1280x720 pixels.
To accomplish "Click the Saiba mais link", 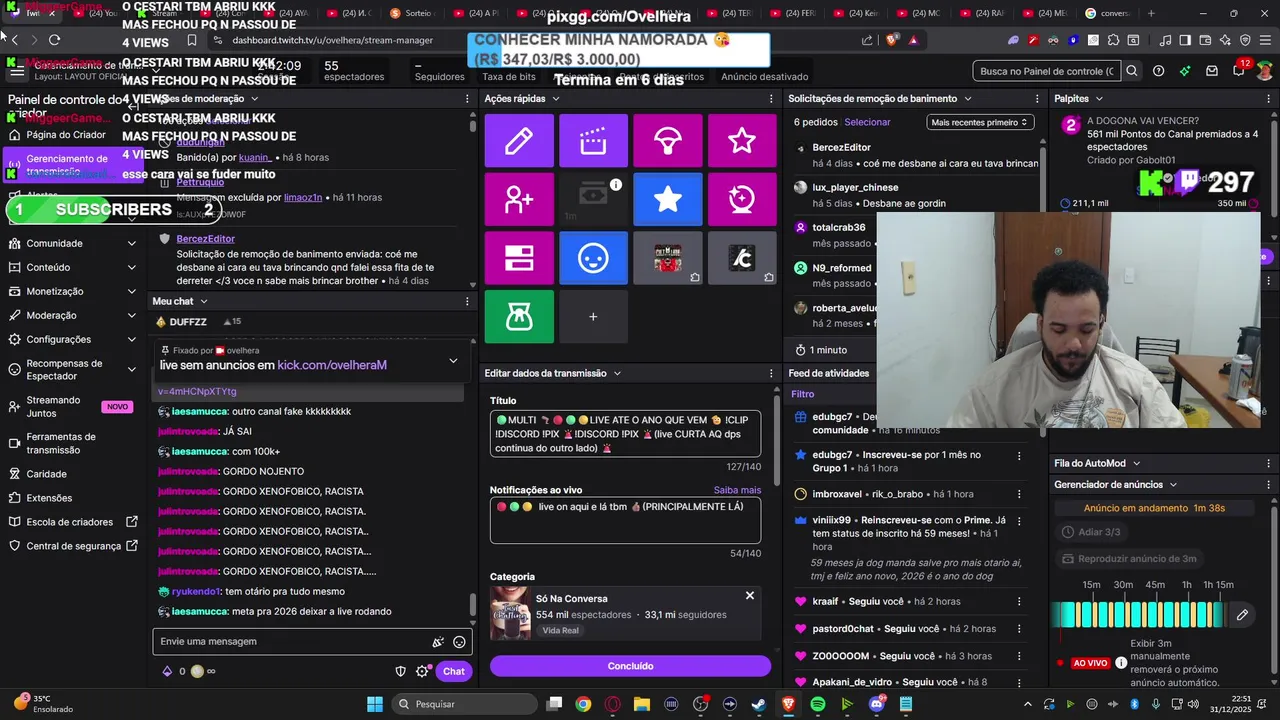I will [737, 490].
